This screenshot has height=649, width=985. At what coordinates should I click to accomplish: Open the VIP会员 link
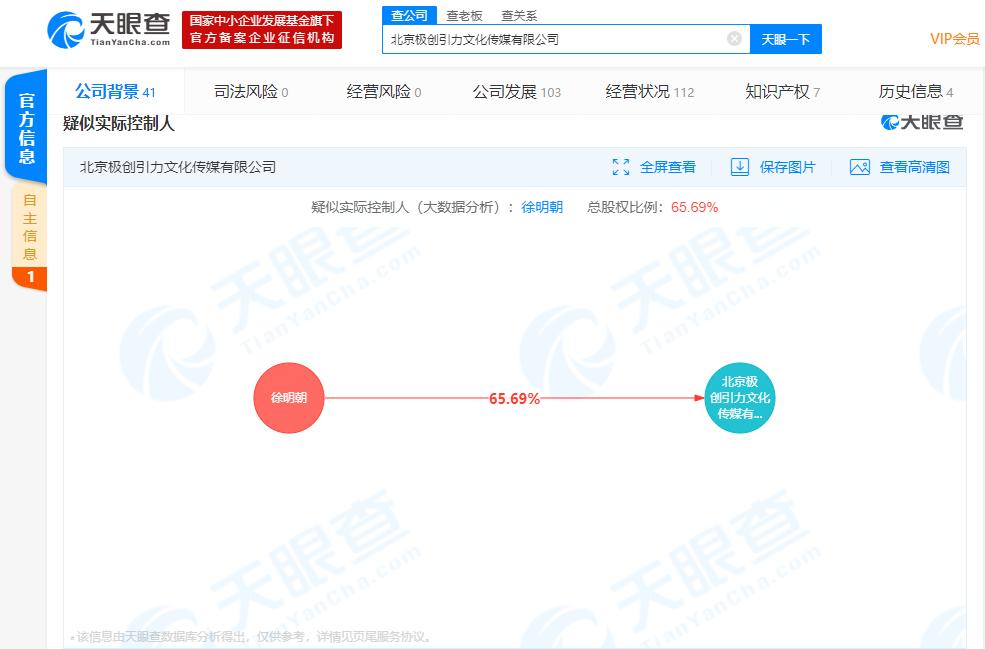954,39
